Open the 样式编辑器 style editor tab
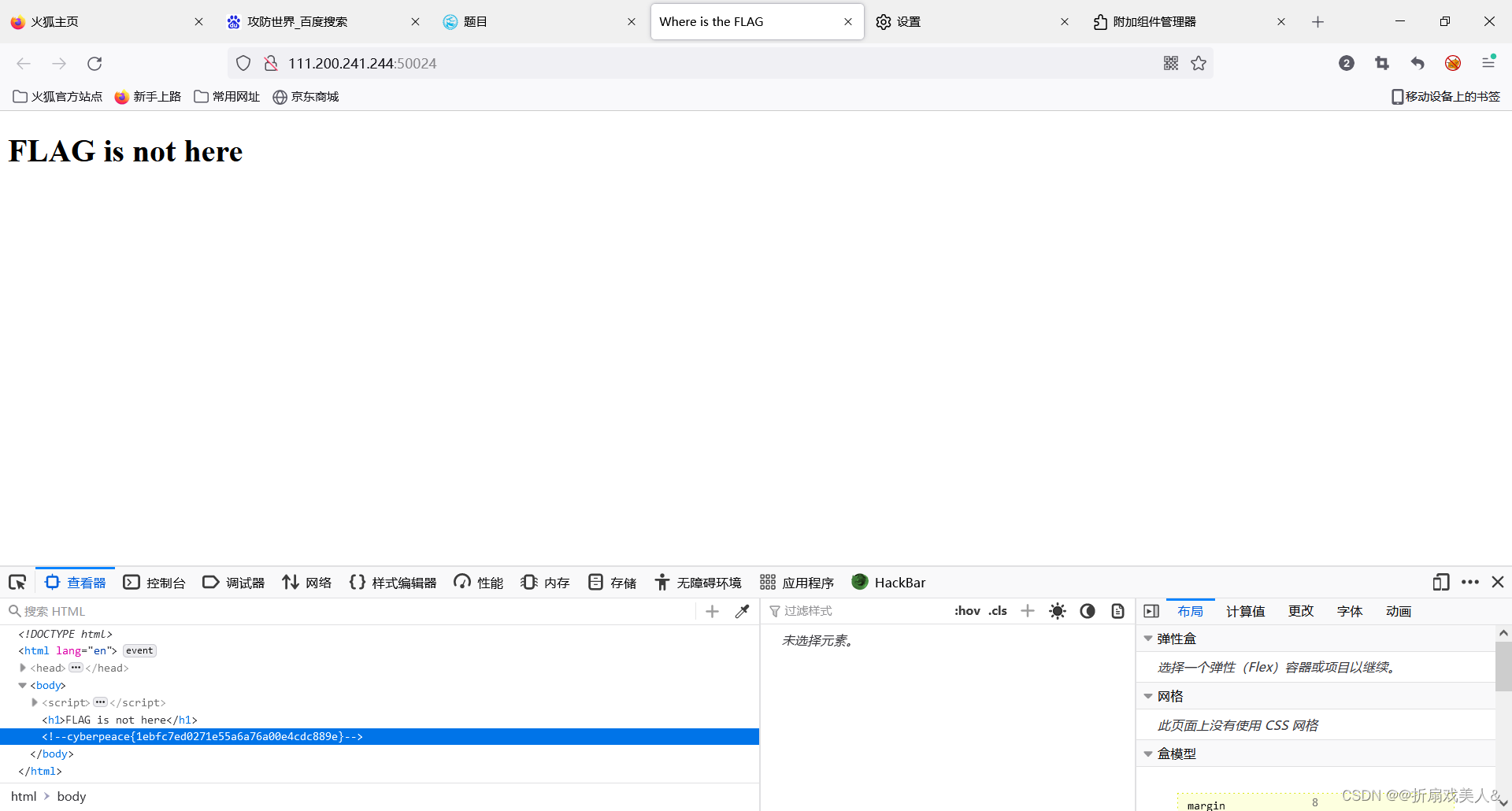The width and height of the screenshot is (1512, 811). pyautogui.click(x=392, y=583)
